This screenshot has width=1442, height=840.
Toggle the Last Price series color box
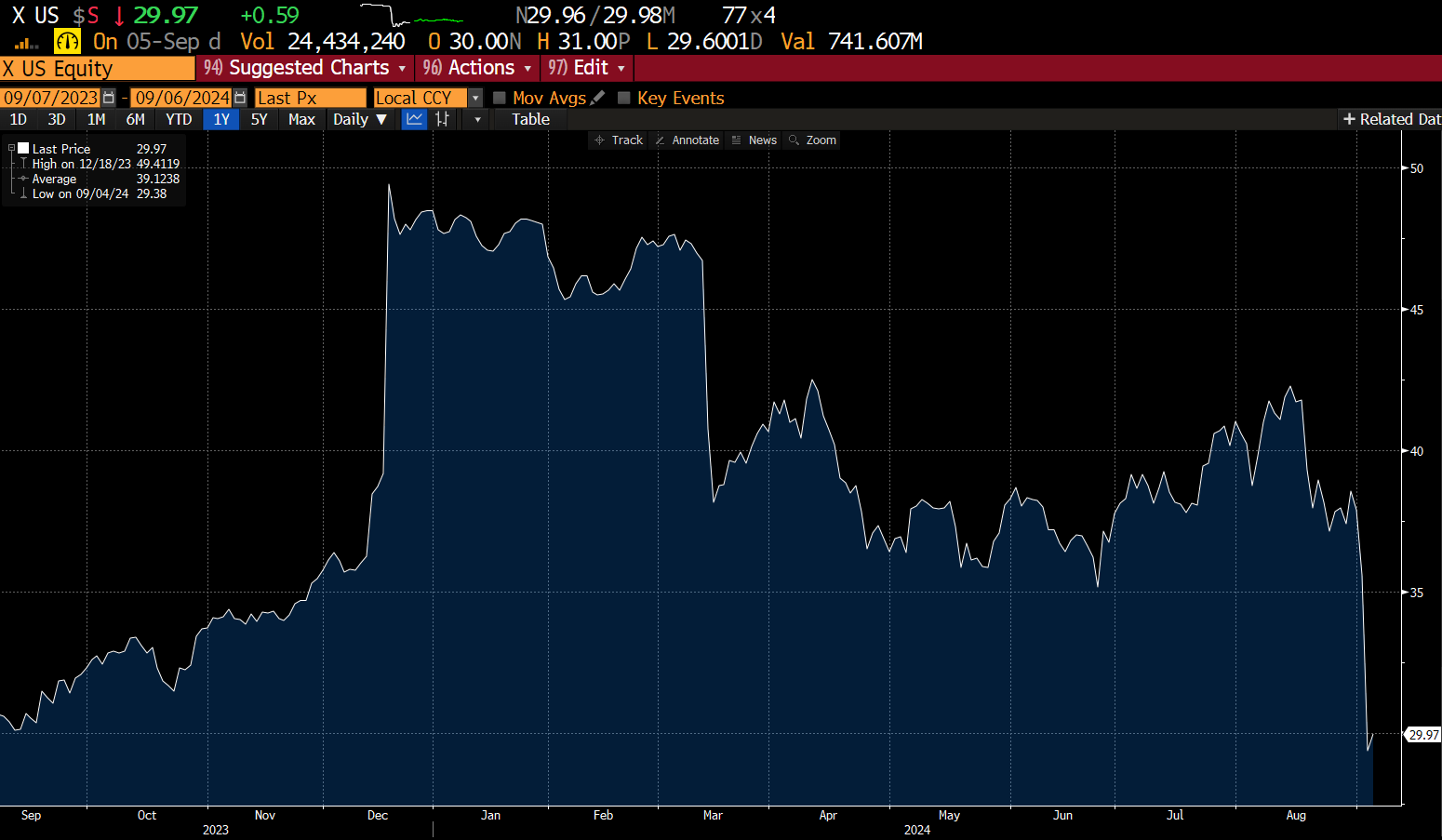[x=23, y=148]
